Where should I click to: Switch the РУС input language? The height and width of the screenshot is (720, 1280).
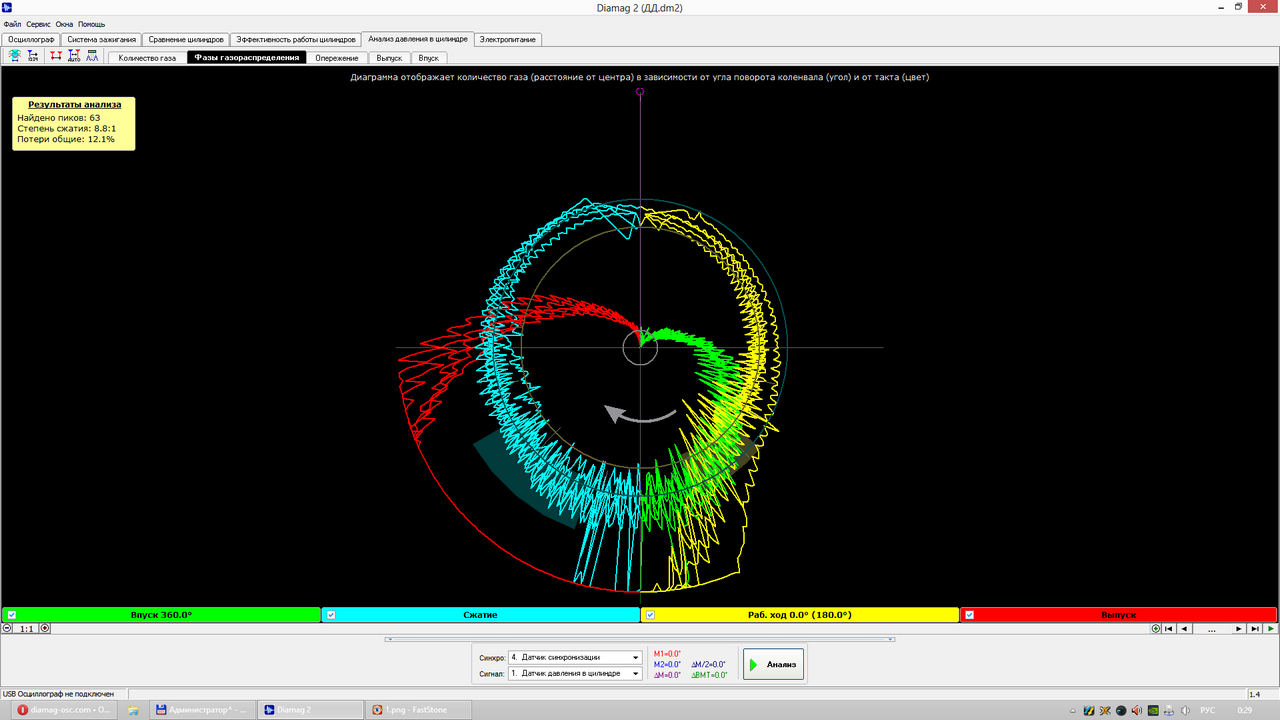[1208, 710]
